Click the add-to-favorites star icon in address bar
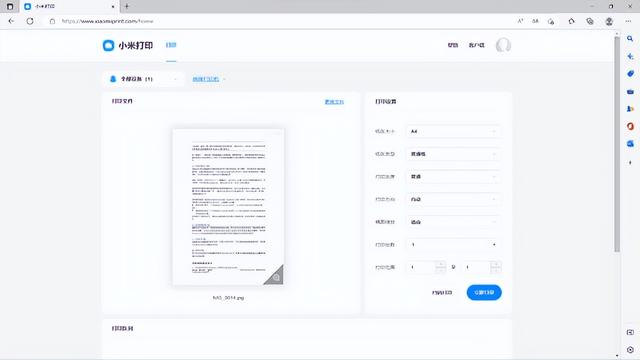 point(551,21)
